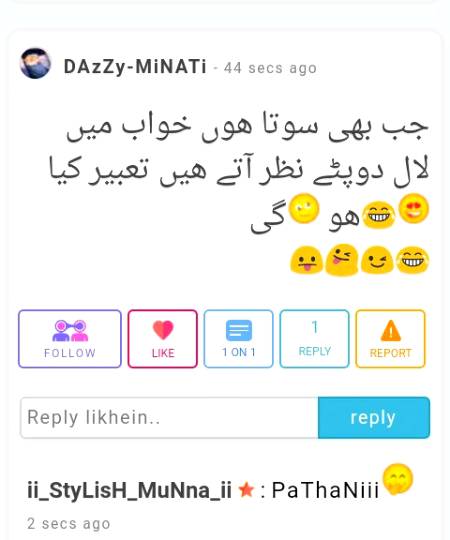This screenshot has height=540, width=450.
Task: Click the FOLLOW button label
Action: 70,353
